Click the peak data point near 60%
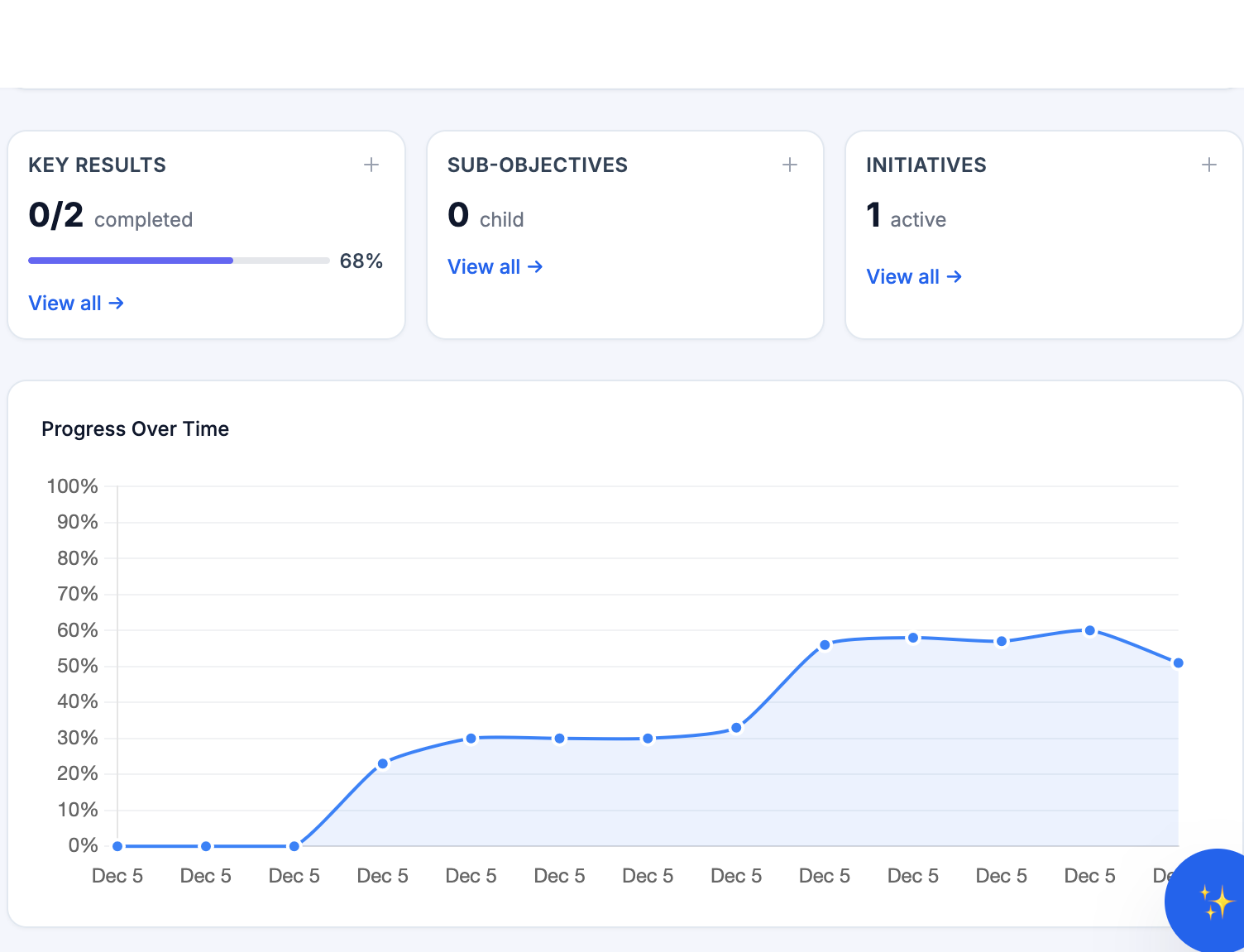 [1089, 629]
